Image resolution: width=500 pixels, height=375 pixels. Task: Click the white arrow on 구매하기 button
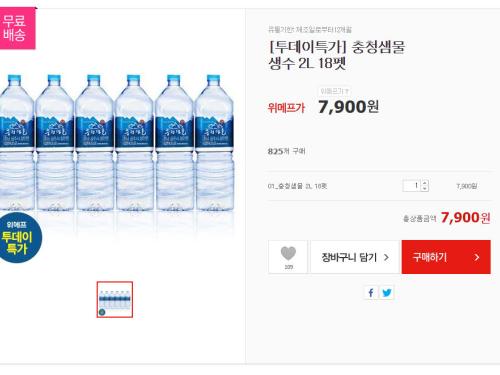[x=477, y=257]
